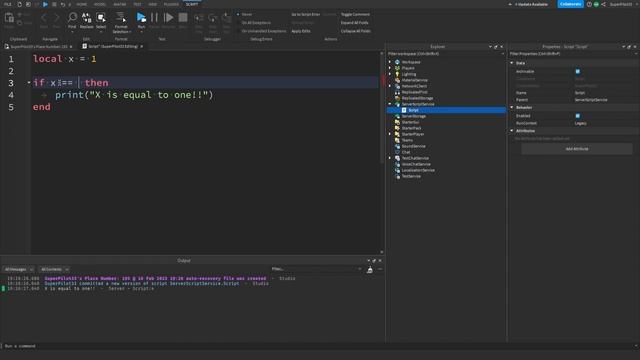Toggle the Archivable checkbox
The image size is (640, 360).
click(578, 71)
